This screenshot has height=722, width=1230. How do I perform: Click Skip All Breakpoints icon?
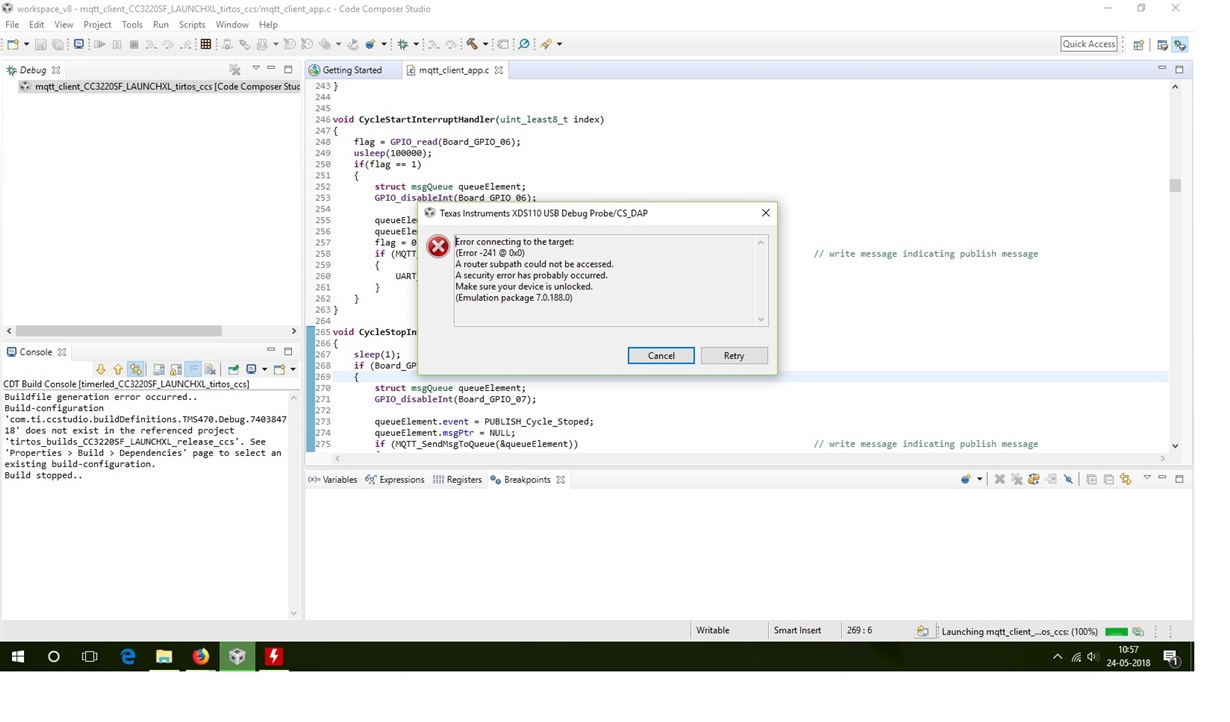point(1068,479)
